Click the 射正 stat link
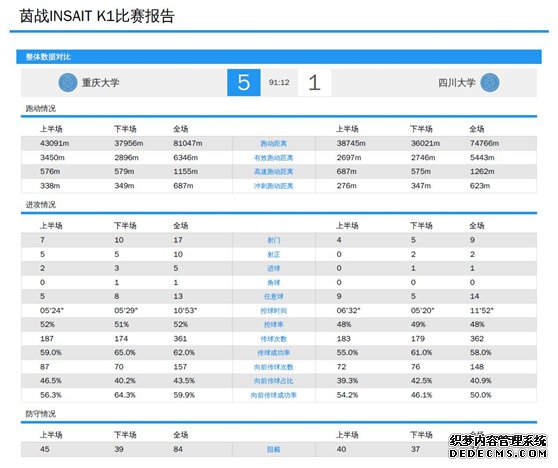558x468 pixels. [274, 254]
